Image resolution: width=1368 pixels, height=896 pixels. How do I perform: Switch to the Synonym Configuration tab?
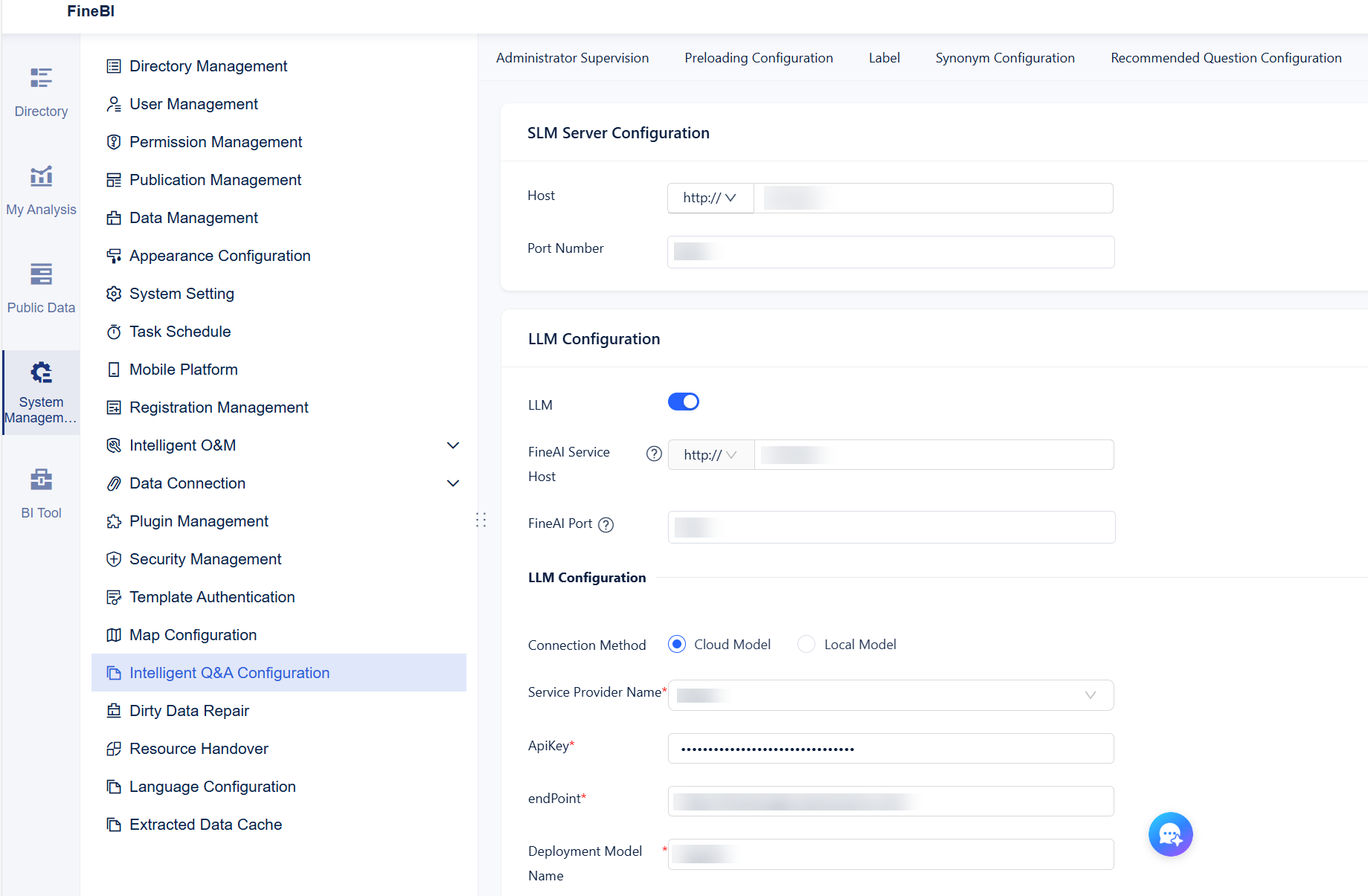pyautogui.click(x=1005, y=57)
